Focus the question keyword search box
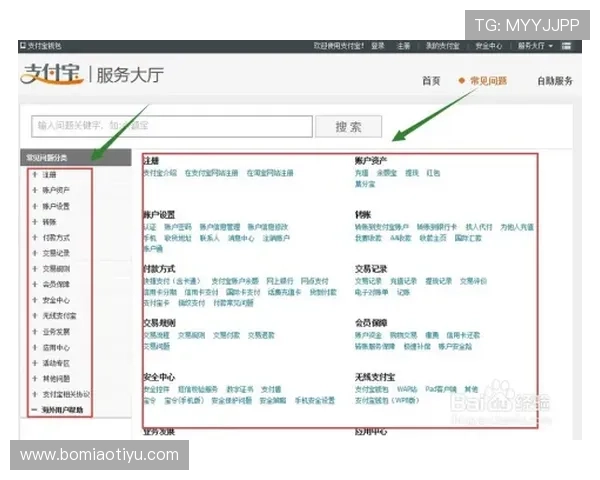This screenshot has height=480, width=600. pos(172,126)
